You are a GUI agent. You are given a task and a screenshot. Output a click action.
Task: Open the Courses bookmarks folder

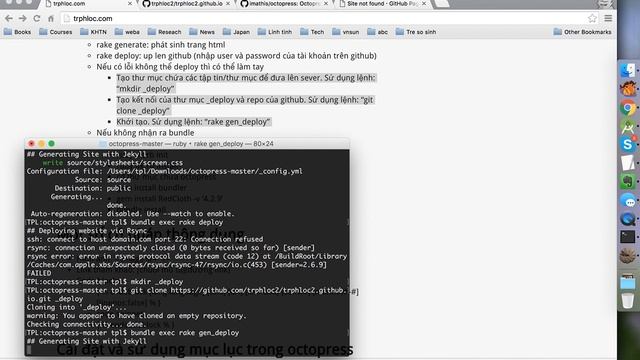[56, 32]
